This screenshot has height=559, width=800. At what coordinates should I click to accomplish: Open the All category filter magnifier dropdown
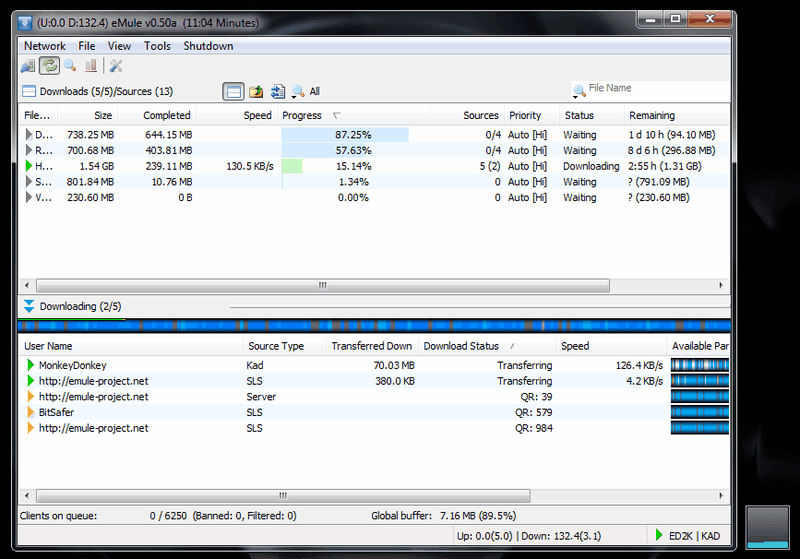point(298,92)
